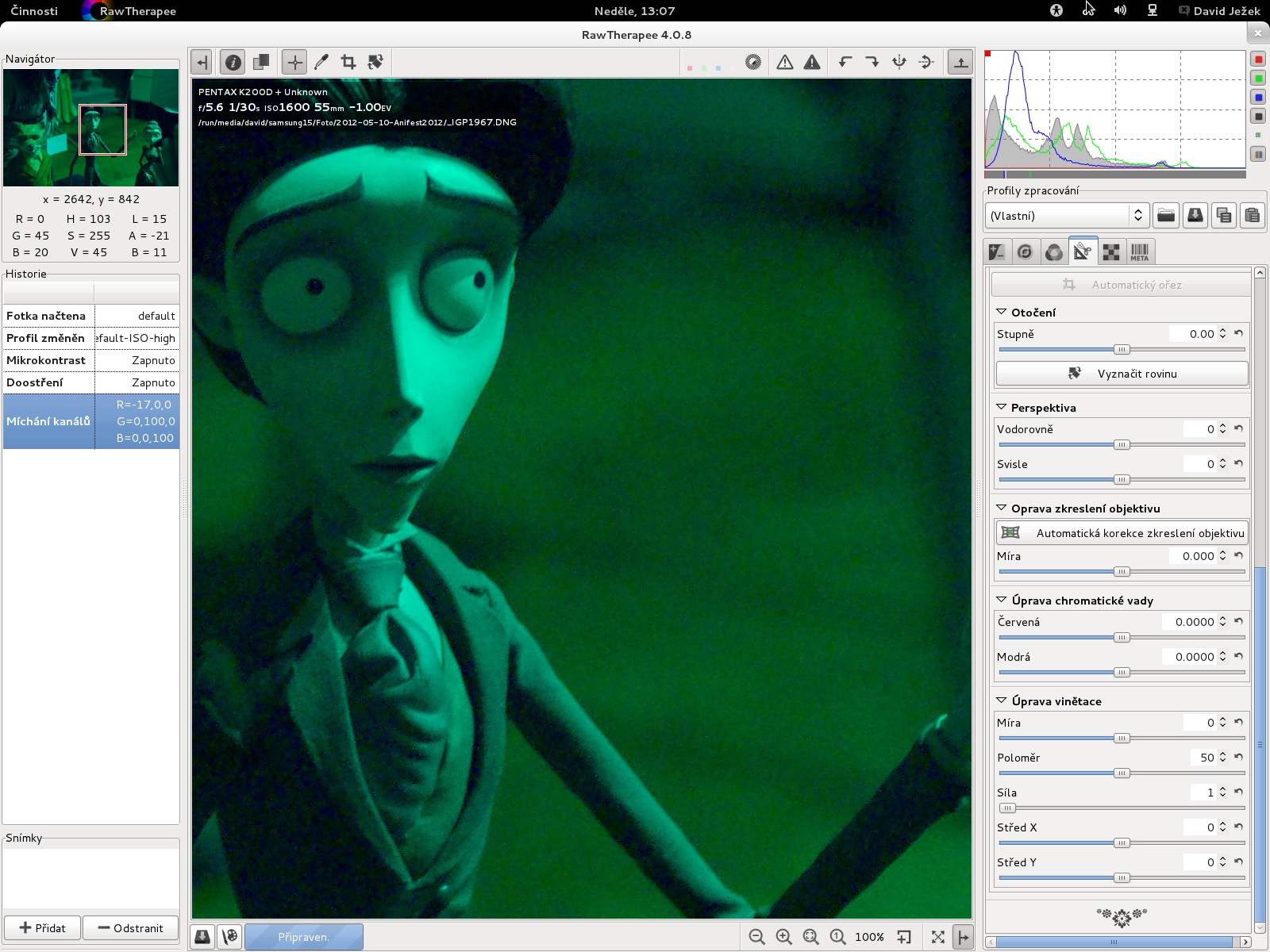This screenshot has height=952, width=1270.
Task: Switch to the Detail tab
Action: click(x=1026, y=252)
